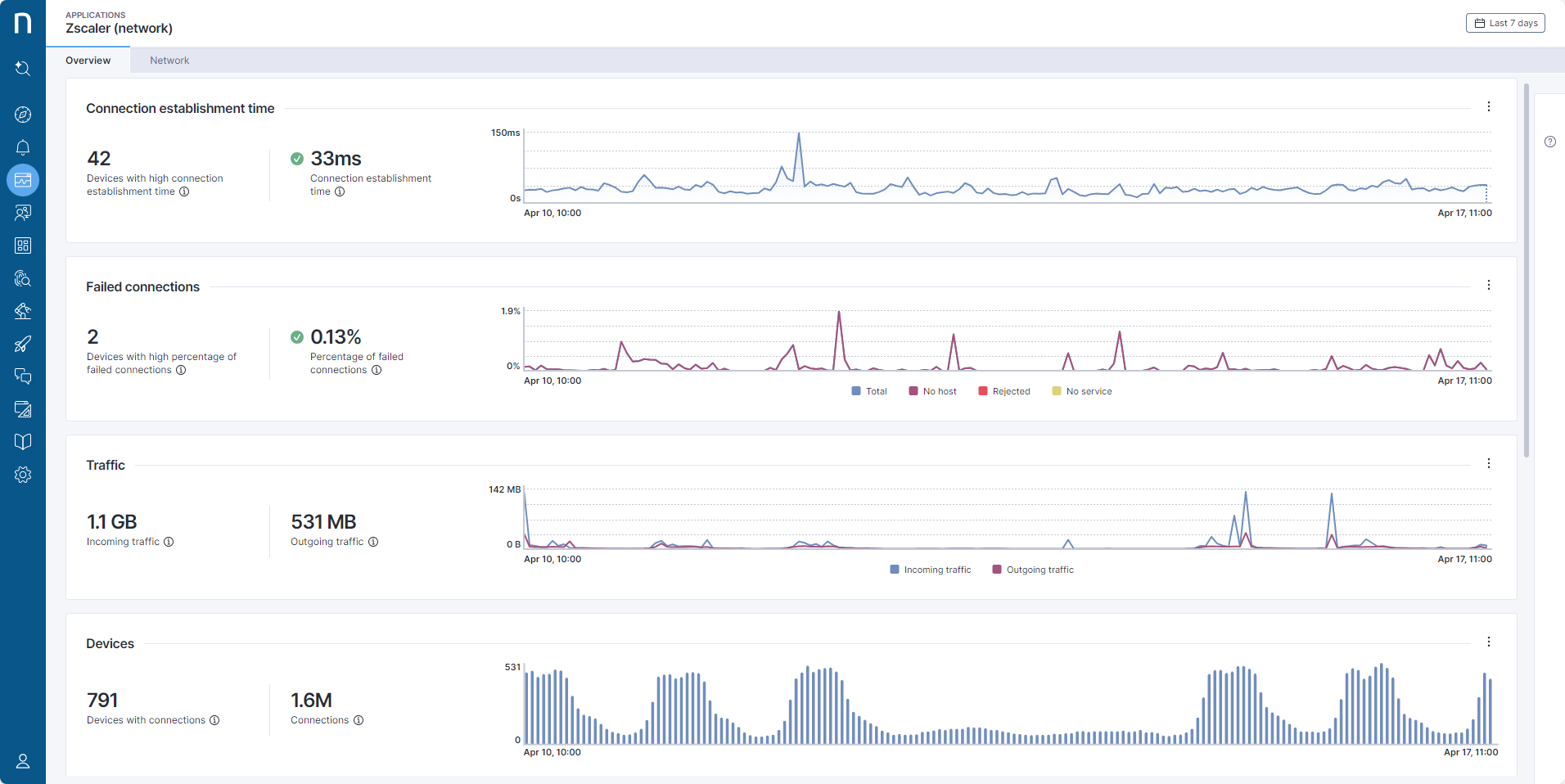The height and width of the screenshot is (784, 1565).
Task: Open the Connection establishment time options menu
Action: point(1488,106)
